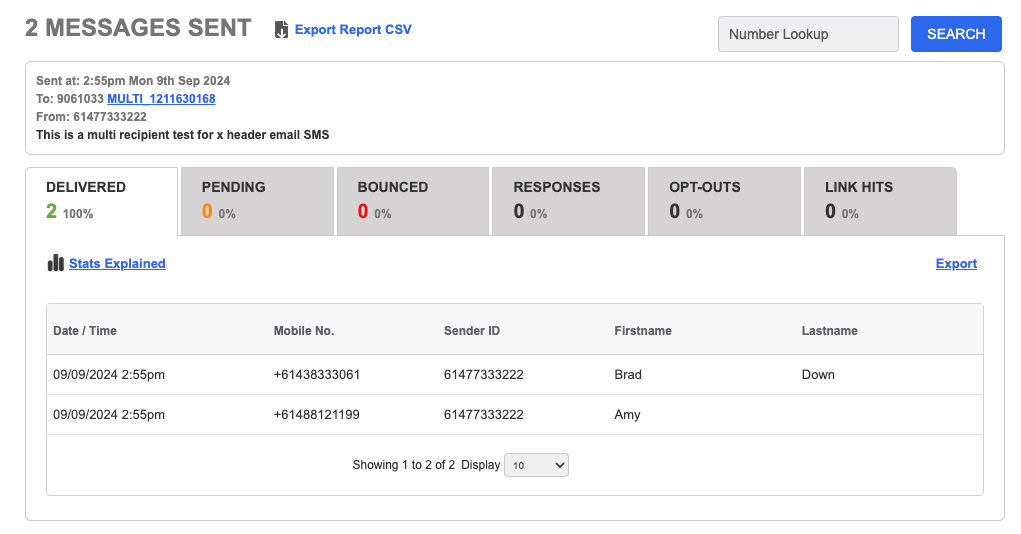Switch to the BOUNCED tab
The height and width of the screenshot is (534, 1021).
coord(413,201)
